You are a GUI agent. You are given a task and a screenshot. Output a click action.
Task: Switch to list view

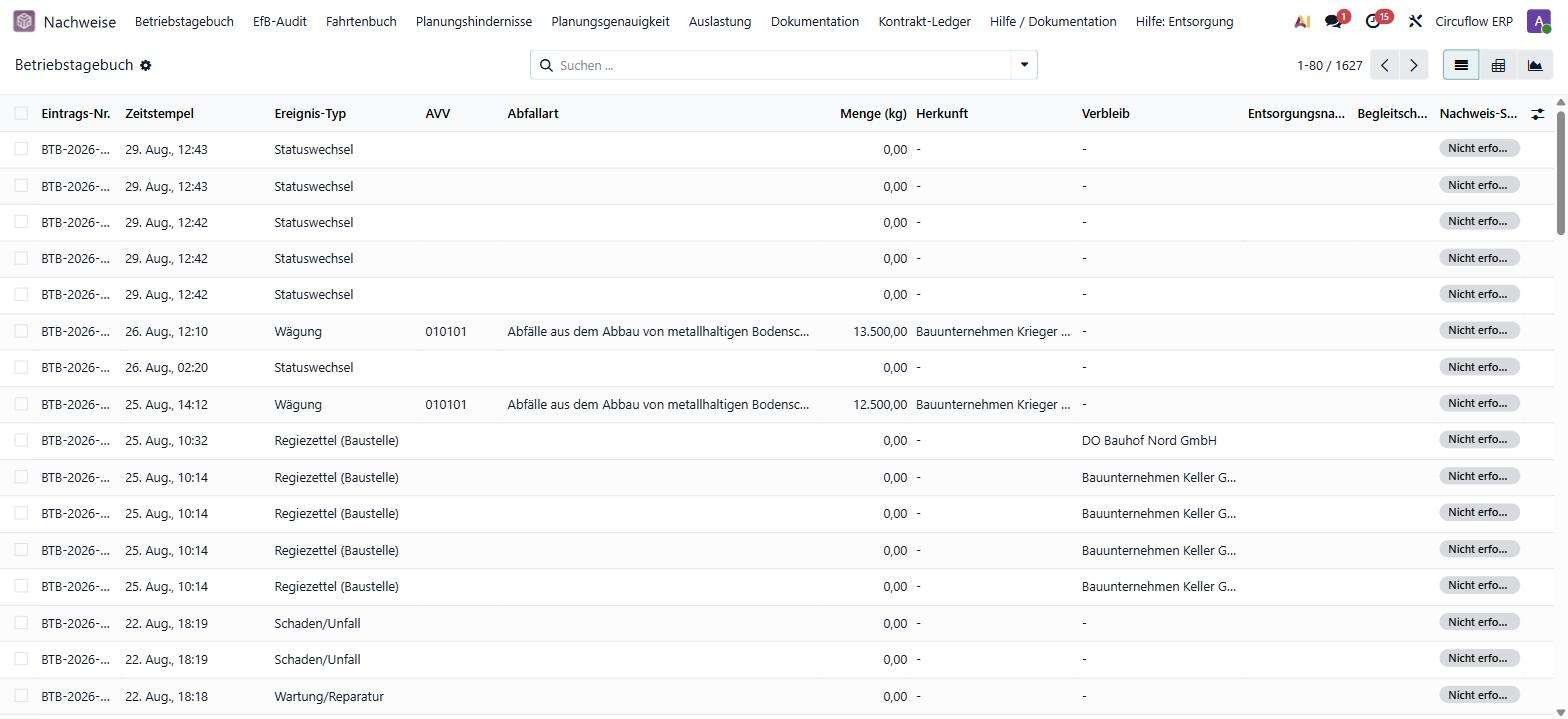(x=1461, y=65)
